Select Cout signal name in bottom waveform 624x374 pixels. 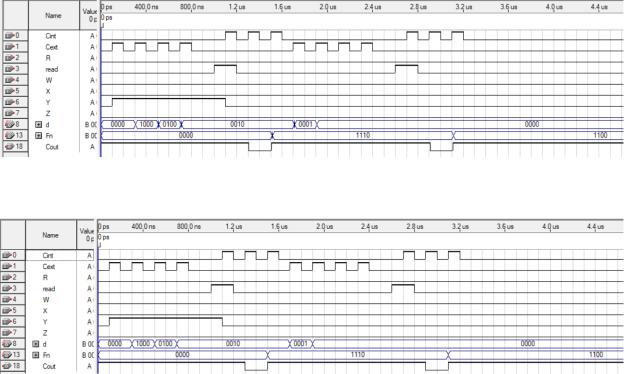click(49, 366)
